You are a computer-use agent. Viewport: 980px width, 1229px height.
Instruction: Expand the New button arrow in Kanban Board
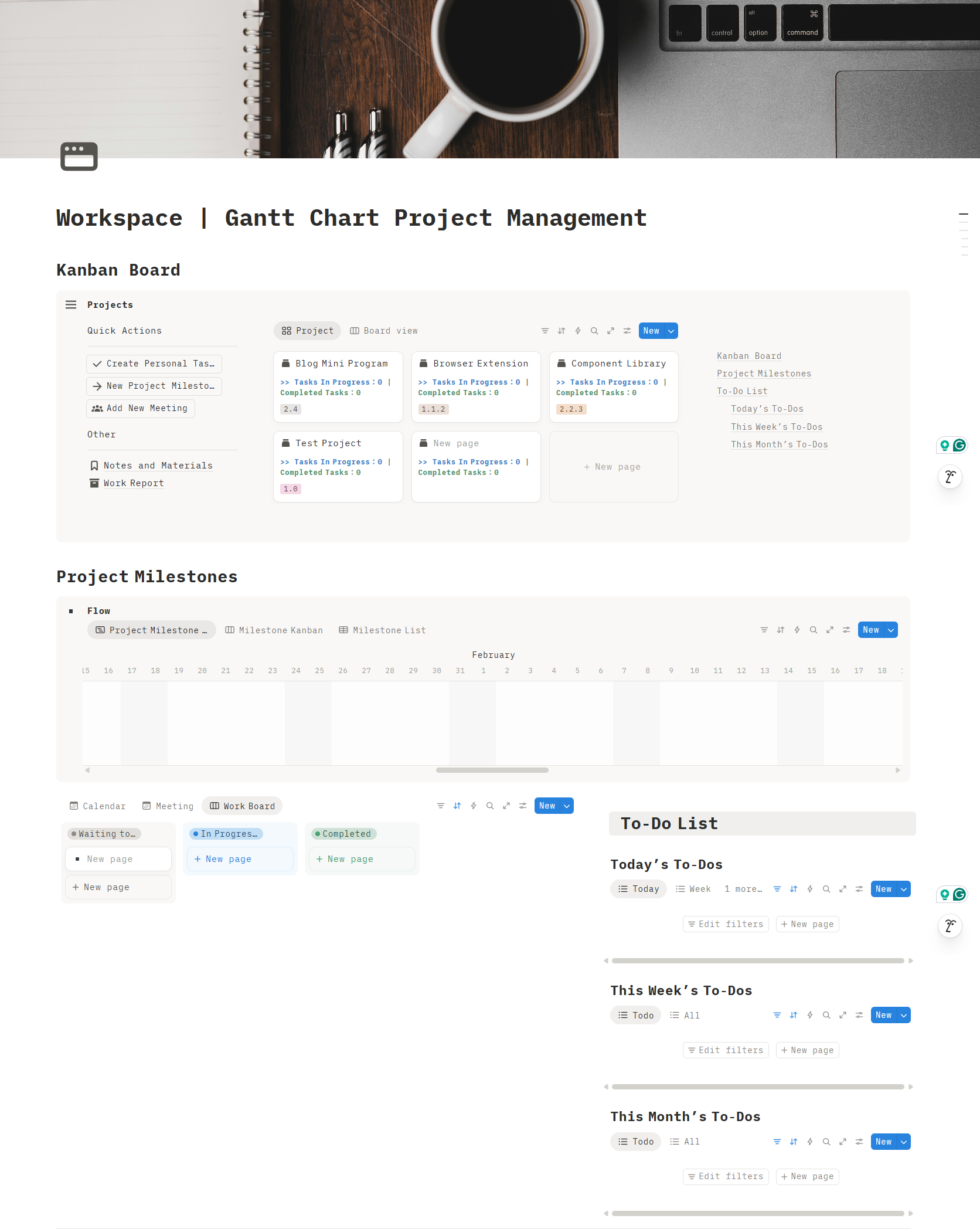click(671, 331)
